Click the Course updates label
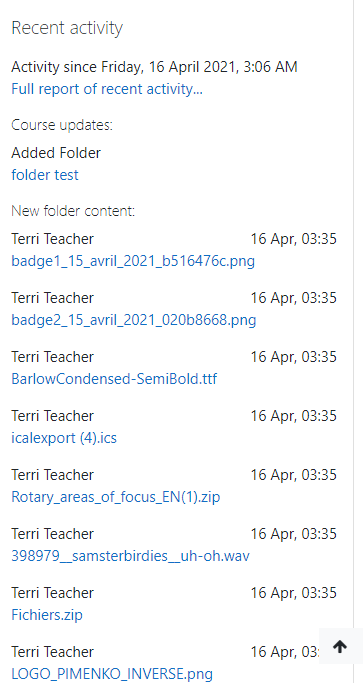This screenshot has height=683, width=363. tap(62, 125)
